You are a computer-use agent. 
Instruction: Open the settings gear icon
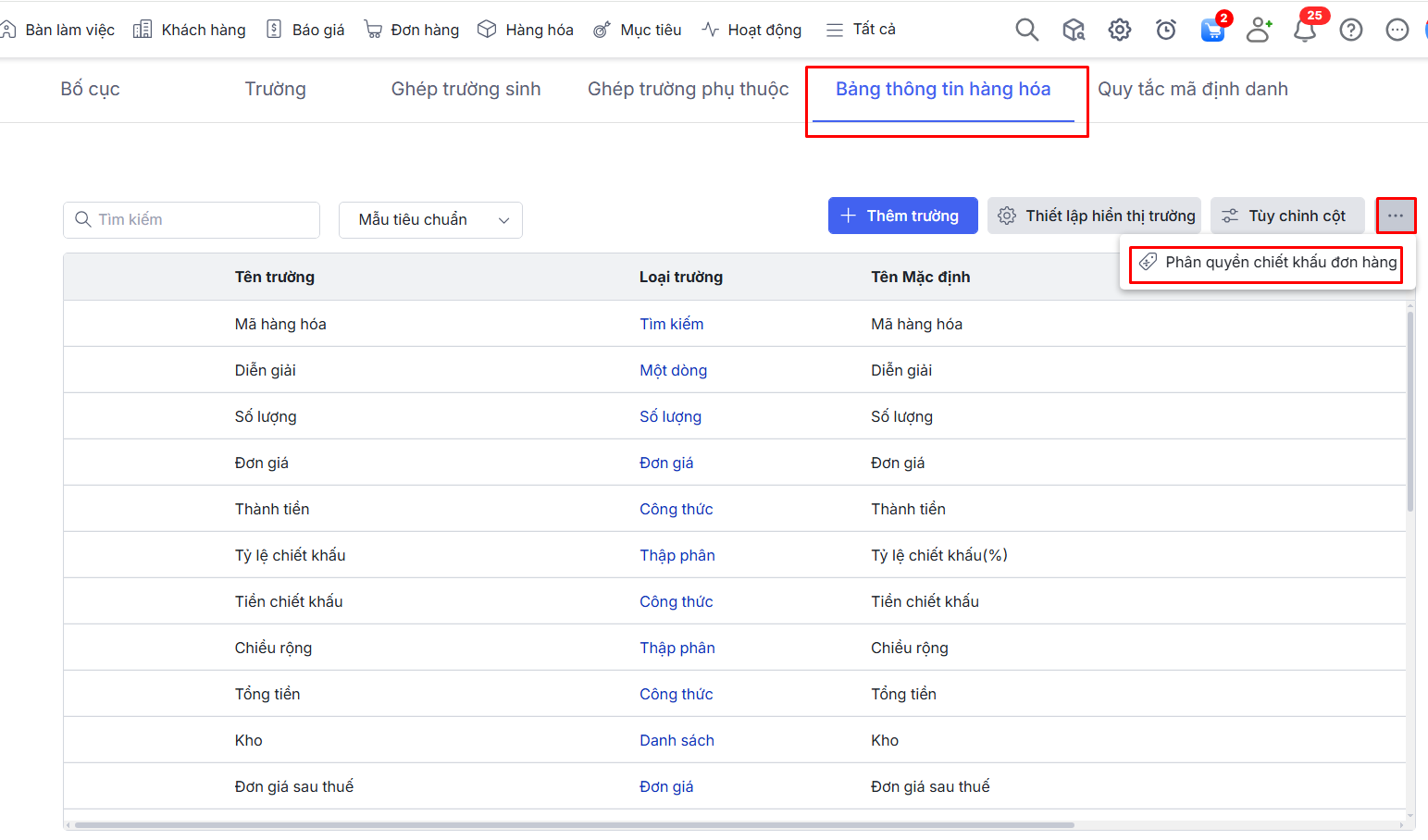(1119, 30)
